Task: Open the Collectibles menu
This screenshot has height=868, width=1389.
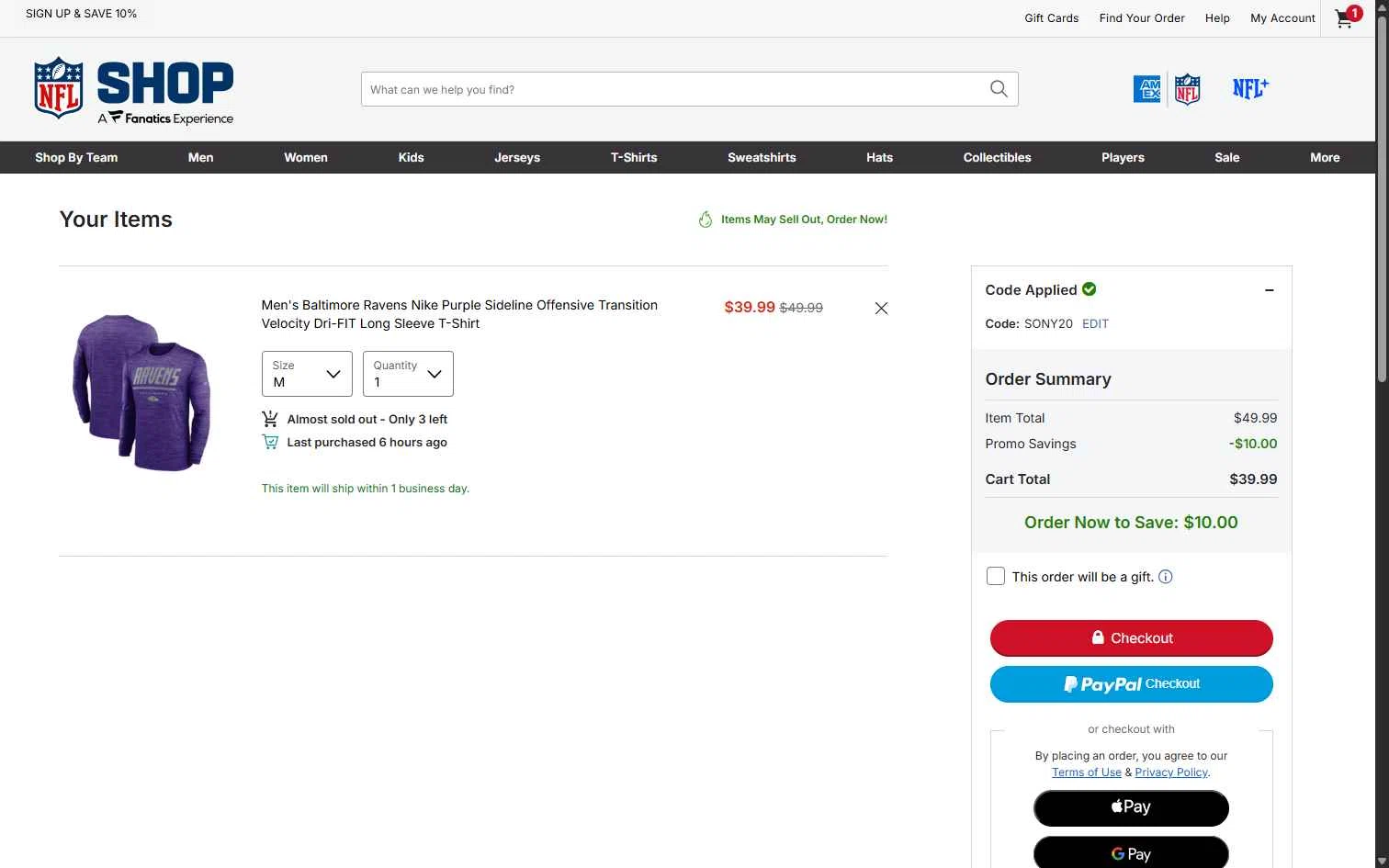Action: (998, 157)
